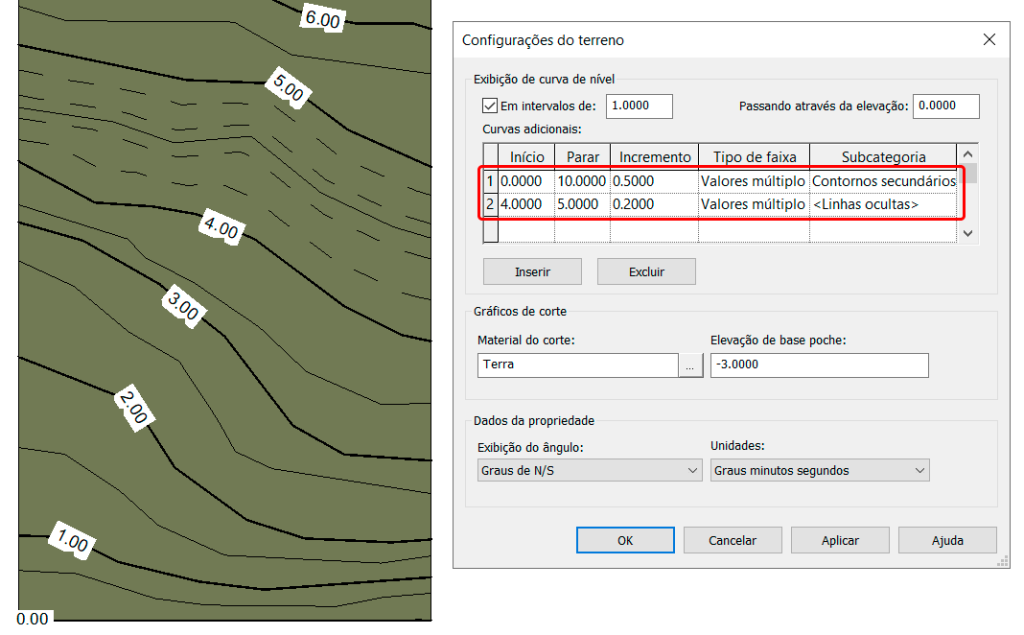
Task: Click the Cancelar button
Action: (x=732, y=539)
